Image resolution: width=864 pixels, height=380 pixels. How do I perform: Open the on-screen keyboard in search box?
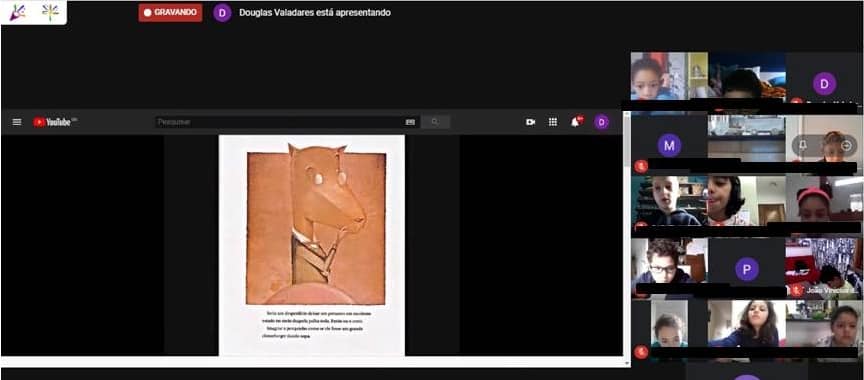[x=410, y=122]
